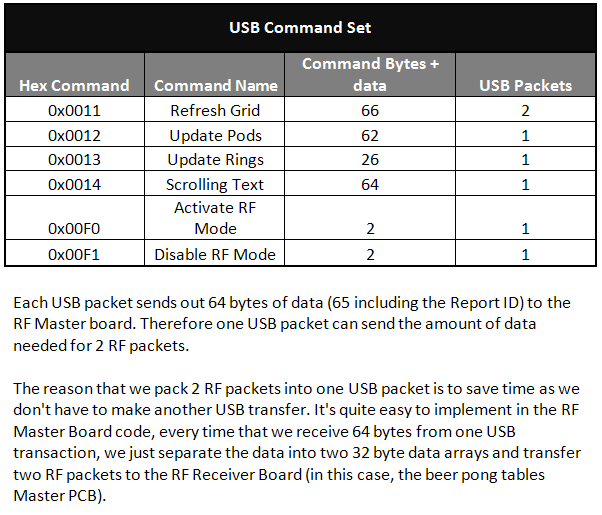Select the Hex Command column header

[75, 86]
